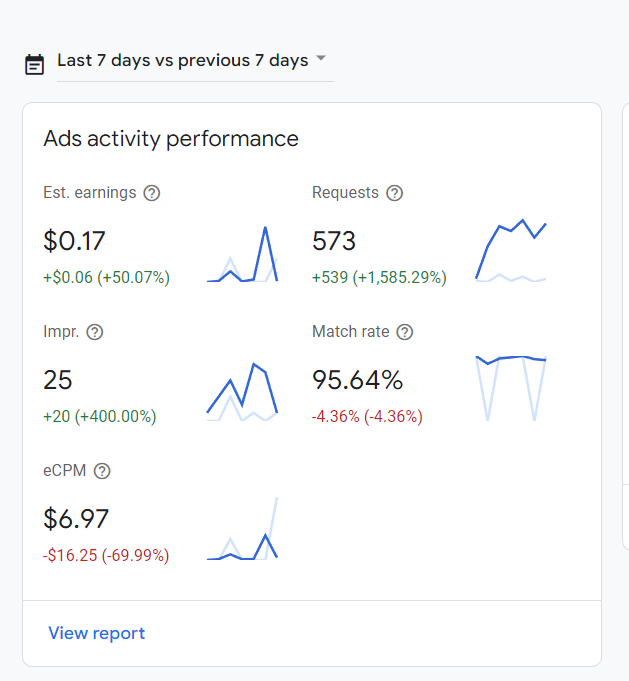Viewport: 629px width, 681px height.
Task: Open help icon next to Est. earnings
Action: coord(152,193)
